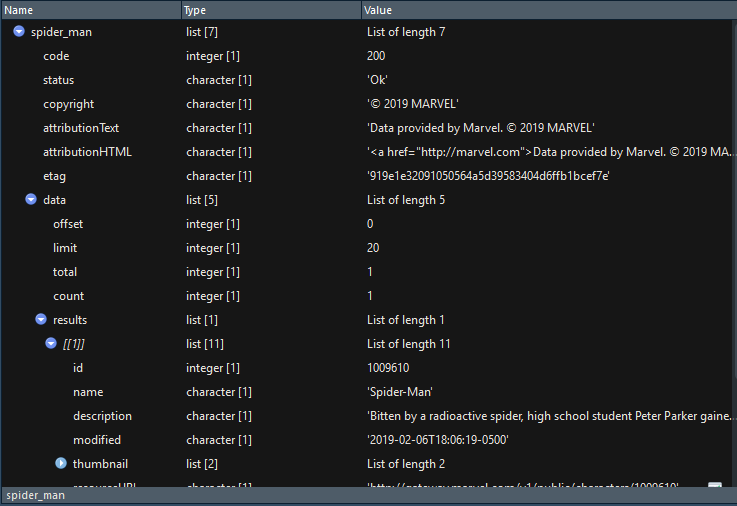737x506 pixels.
Task: Click the 'Ok' status value
Action: [377, 80]
